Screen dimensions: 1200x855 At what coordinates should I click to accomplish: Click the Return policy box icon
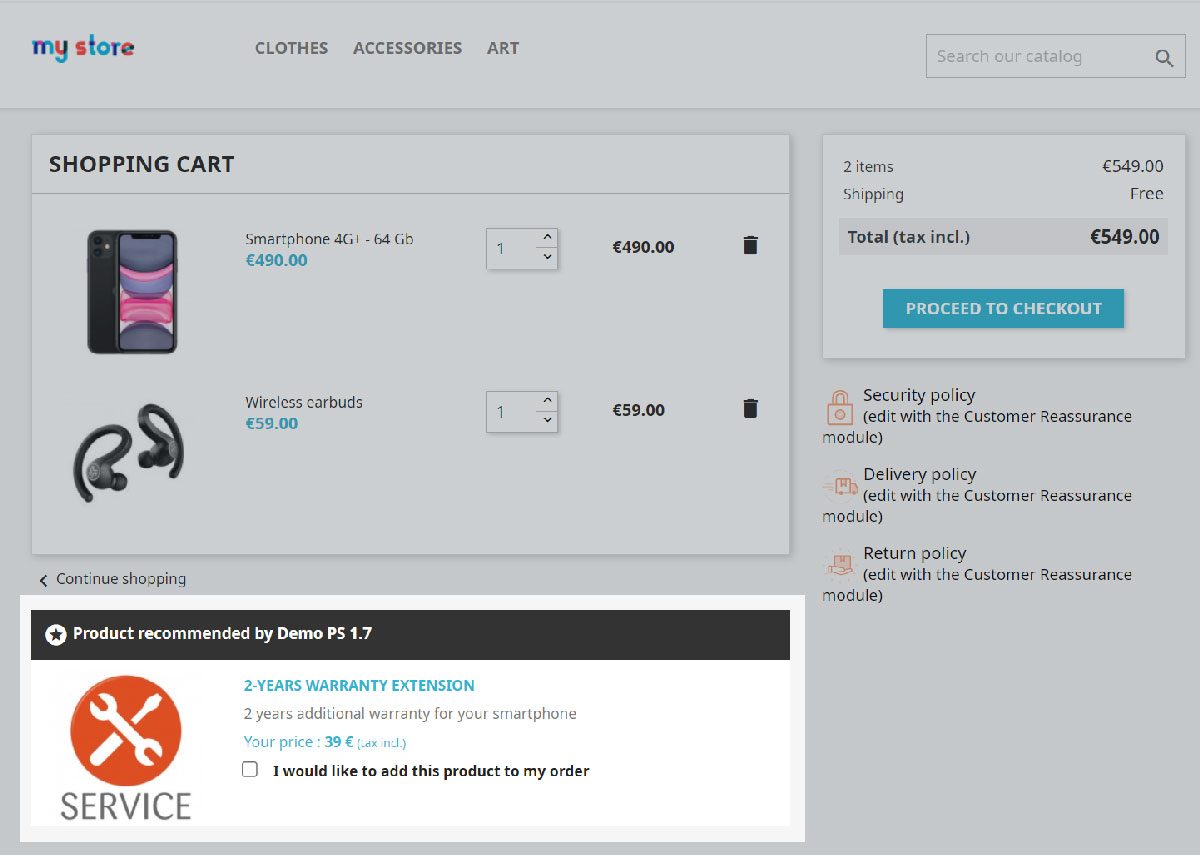(x=840, y=565)
